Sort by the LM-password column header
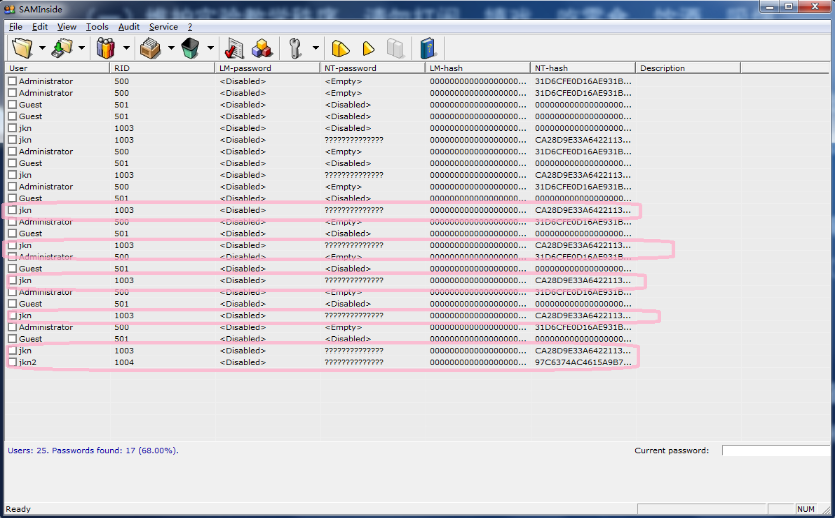 point(267,68)
